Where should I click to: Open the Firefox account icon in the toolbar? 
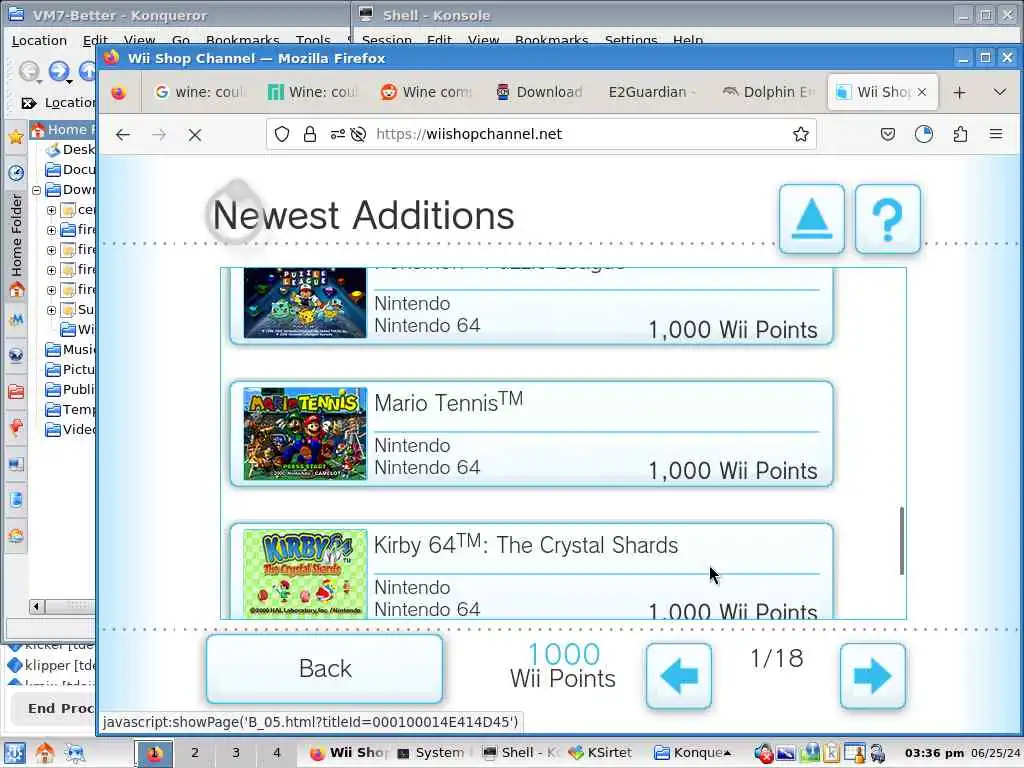[923, 135]
